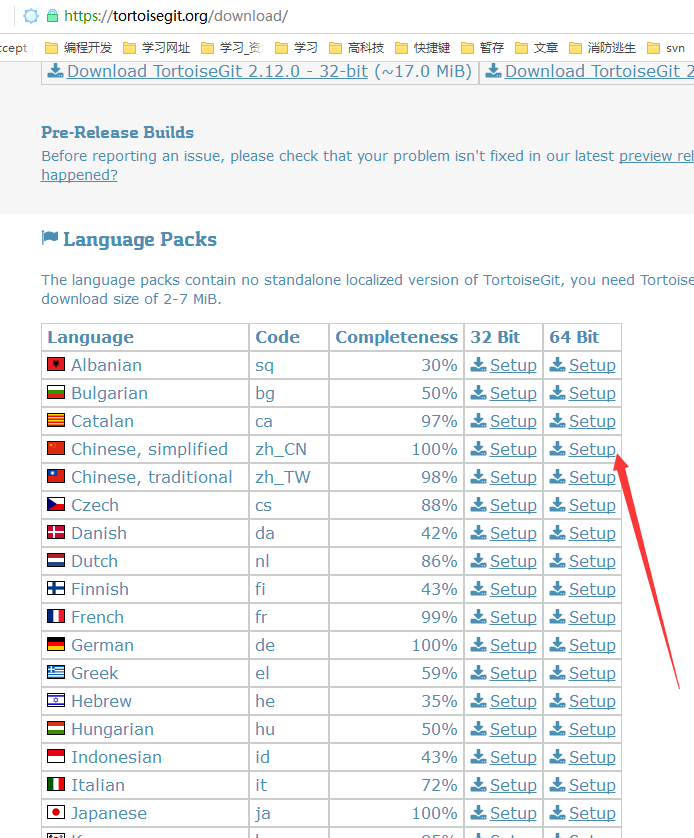This screenshot has height=838, width=694.
Task: Click the Dutch language name
Action: point(95,561)
